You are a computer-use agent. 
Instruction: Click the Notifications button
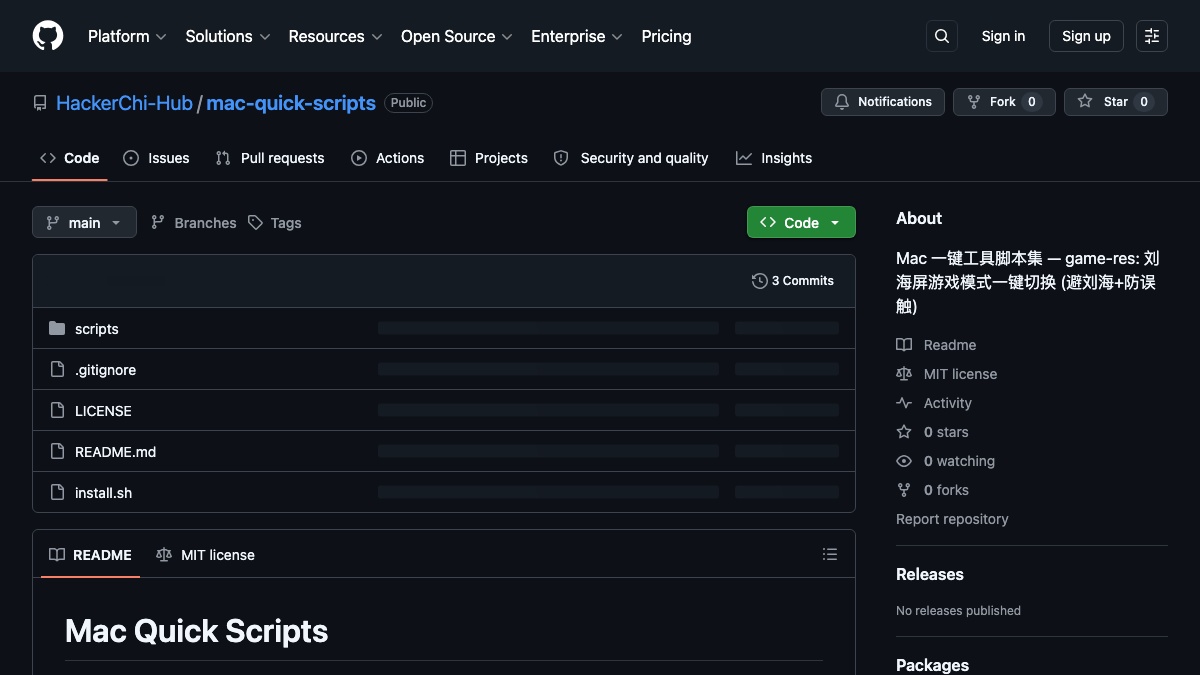[883, 102]
